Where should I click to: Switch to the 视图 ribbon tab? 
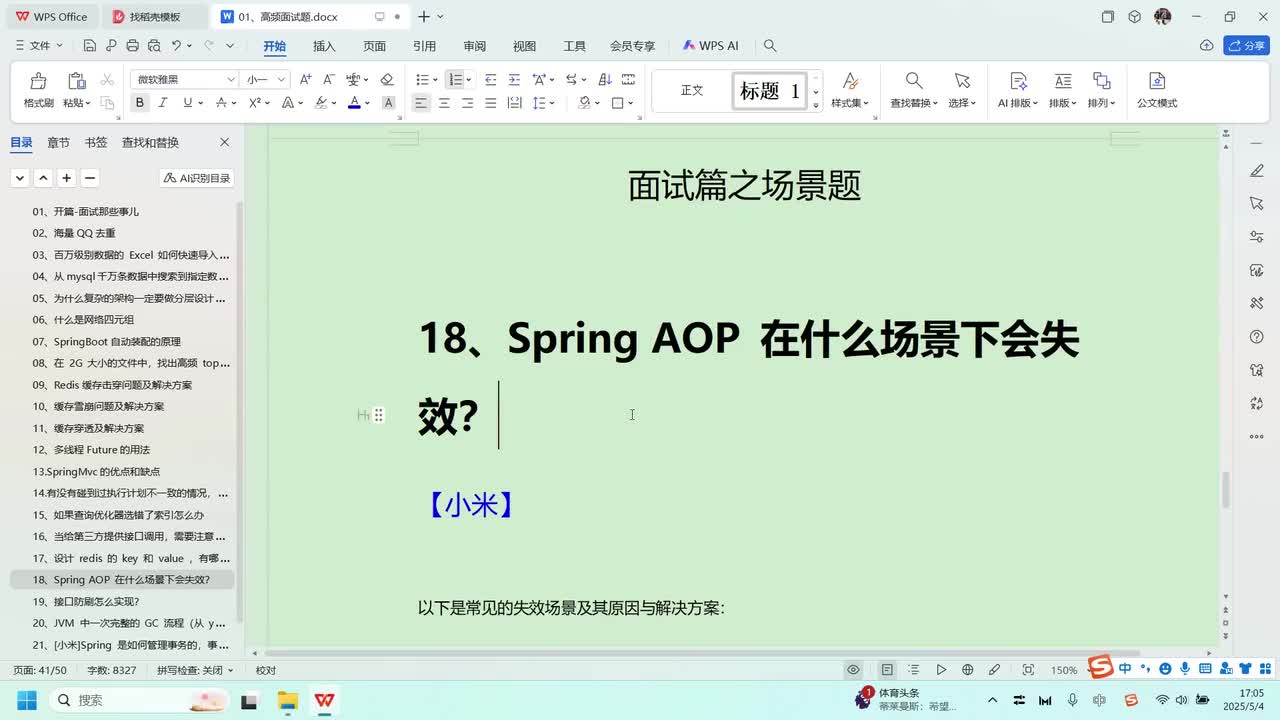pyautogui.click(x=524, y=46)
